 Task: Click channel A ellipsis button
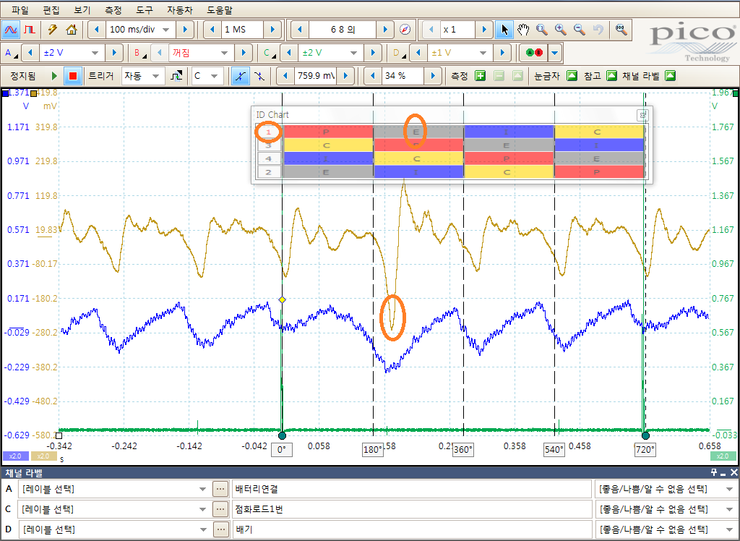pos(220,490)
